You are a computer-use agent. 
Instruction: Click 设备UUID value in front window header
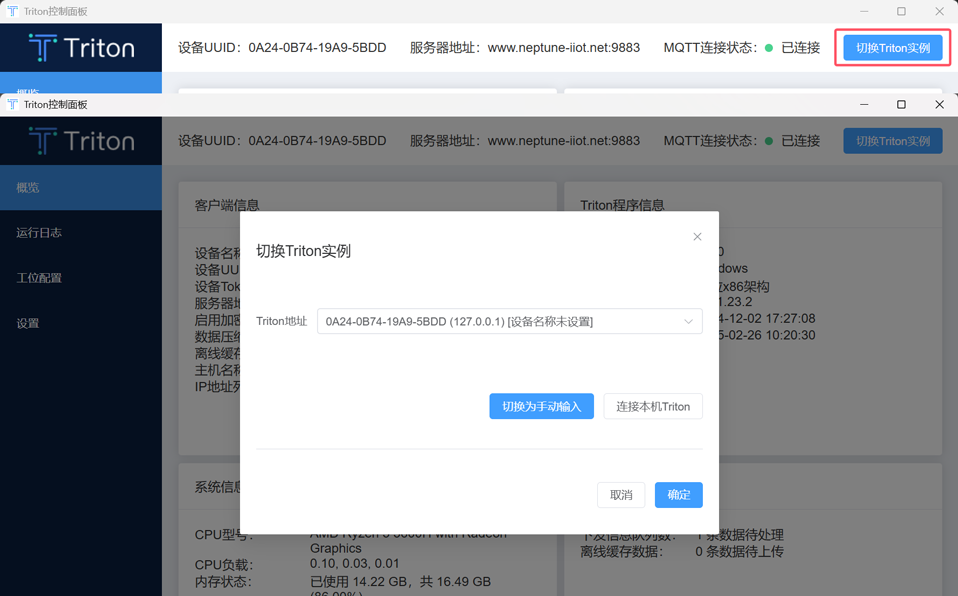(317, 141)
